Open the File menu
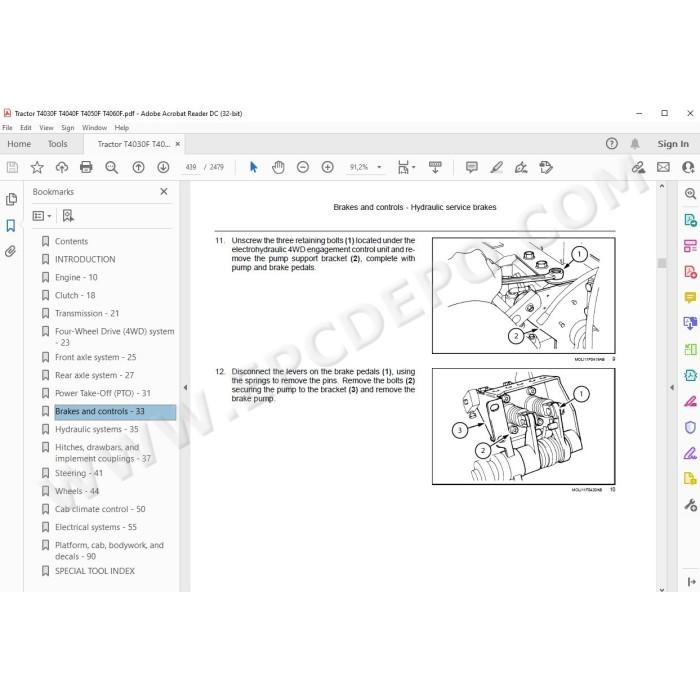The height and width of the screenshot is (700, 700). [7, 128]
